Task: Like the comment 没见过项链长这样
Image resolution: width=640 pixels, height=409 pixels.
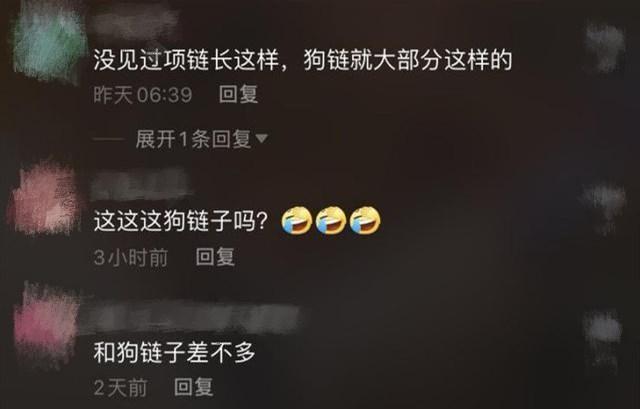Action: pyautogui.click(x=605, y=46)
